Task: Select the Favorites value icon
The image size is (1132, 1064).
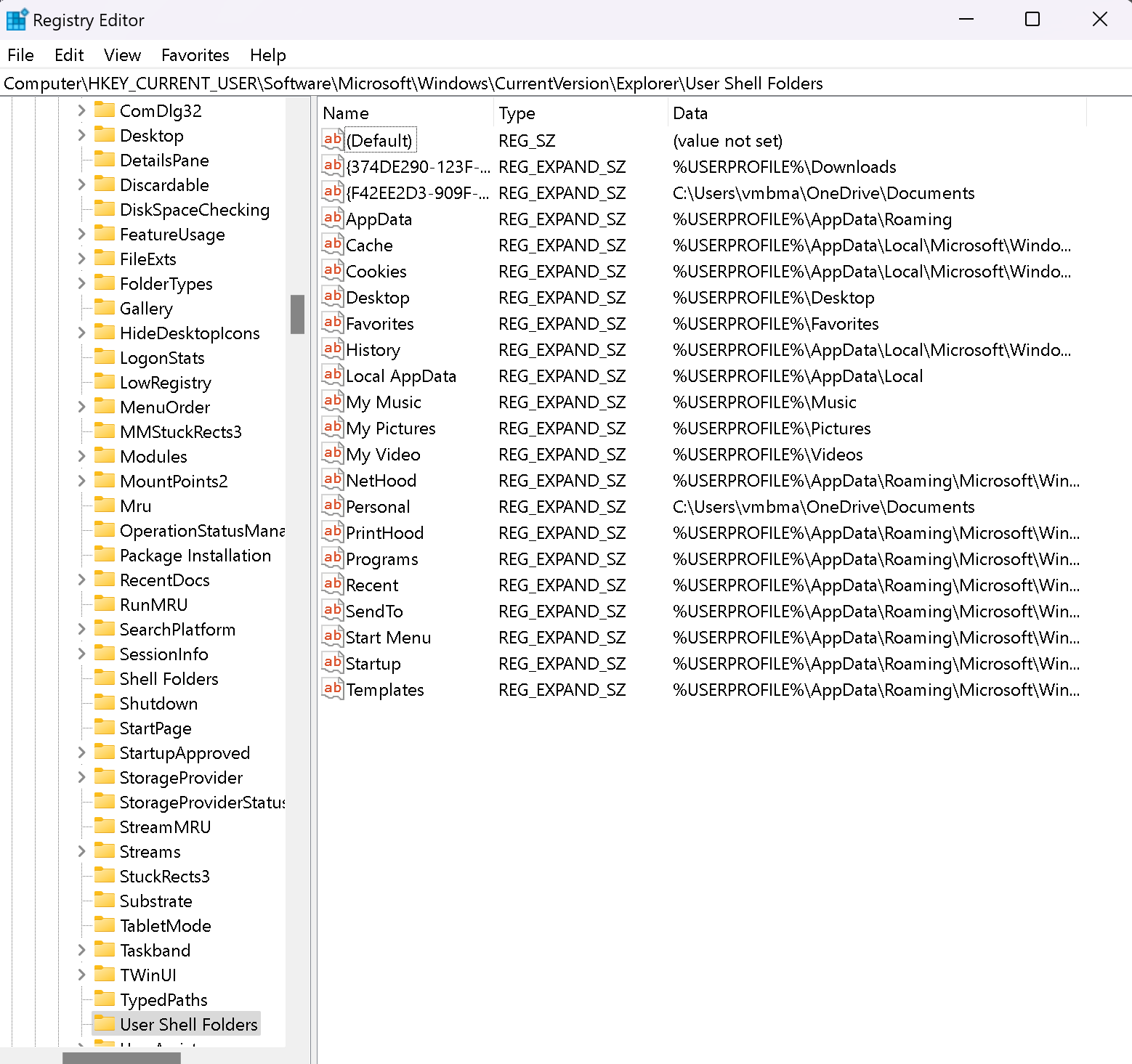Action: coord(332,323)
